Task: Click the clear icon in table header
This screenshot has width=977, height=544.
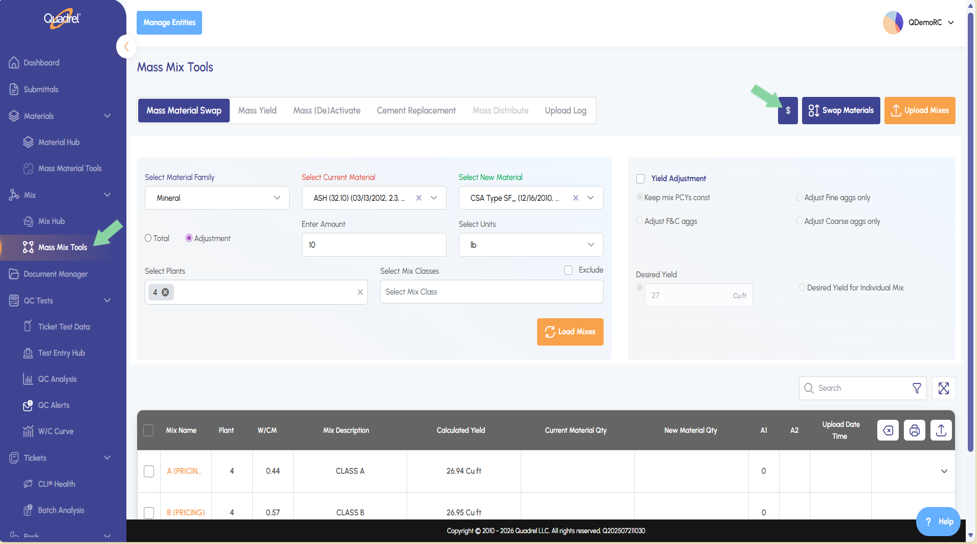Action: [888, 431]
